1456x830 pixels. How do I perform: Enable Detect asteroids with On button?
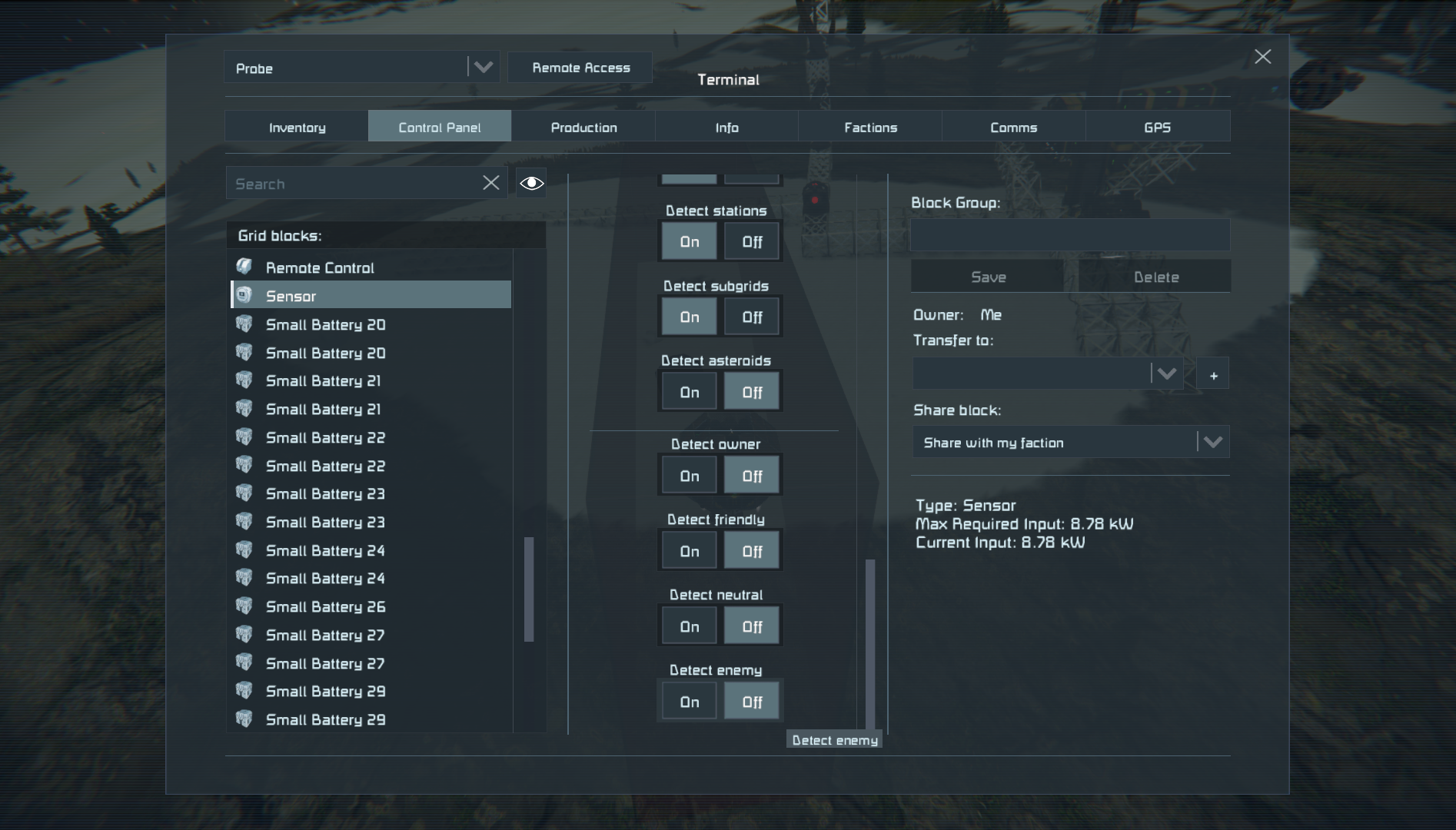[x=689, y=392]
